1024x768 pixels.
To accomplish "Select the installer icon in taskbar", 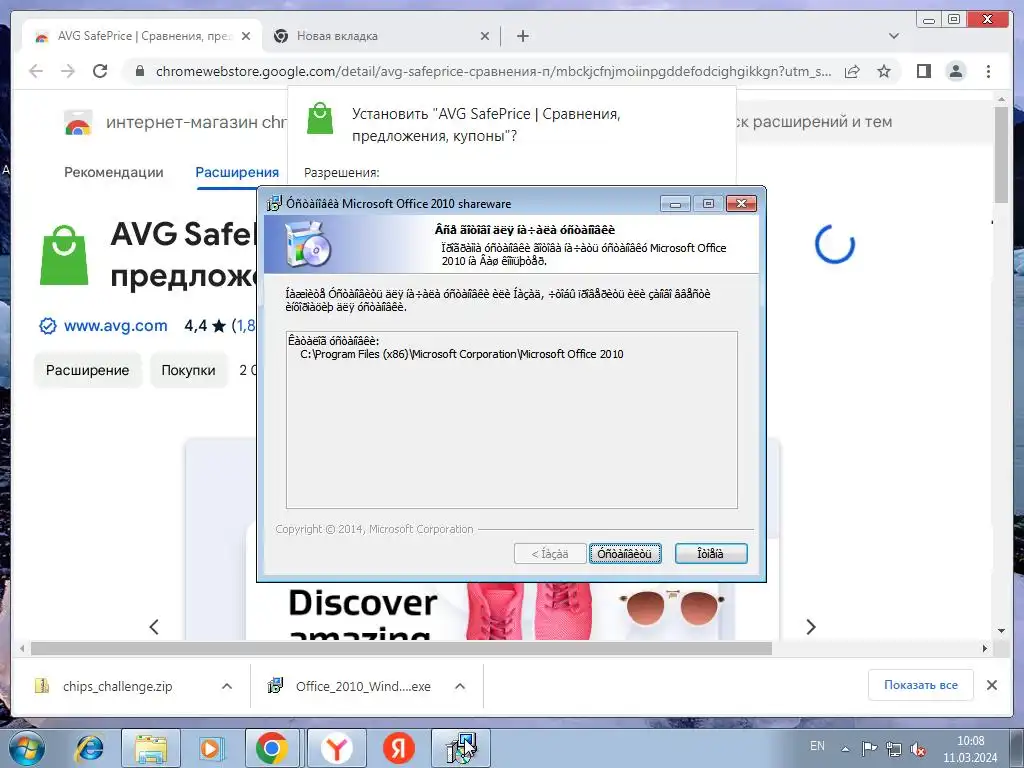I will 461,748.
